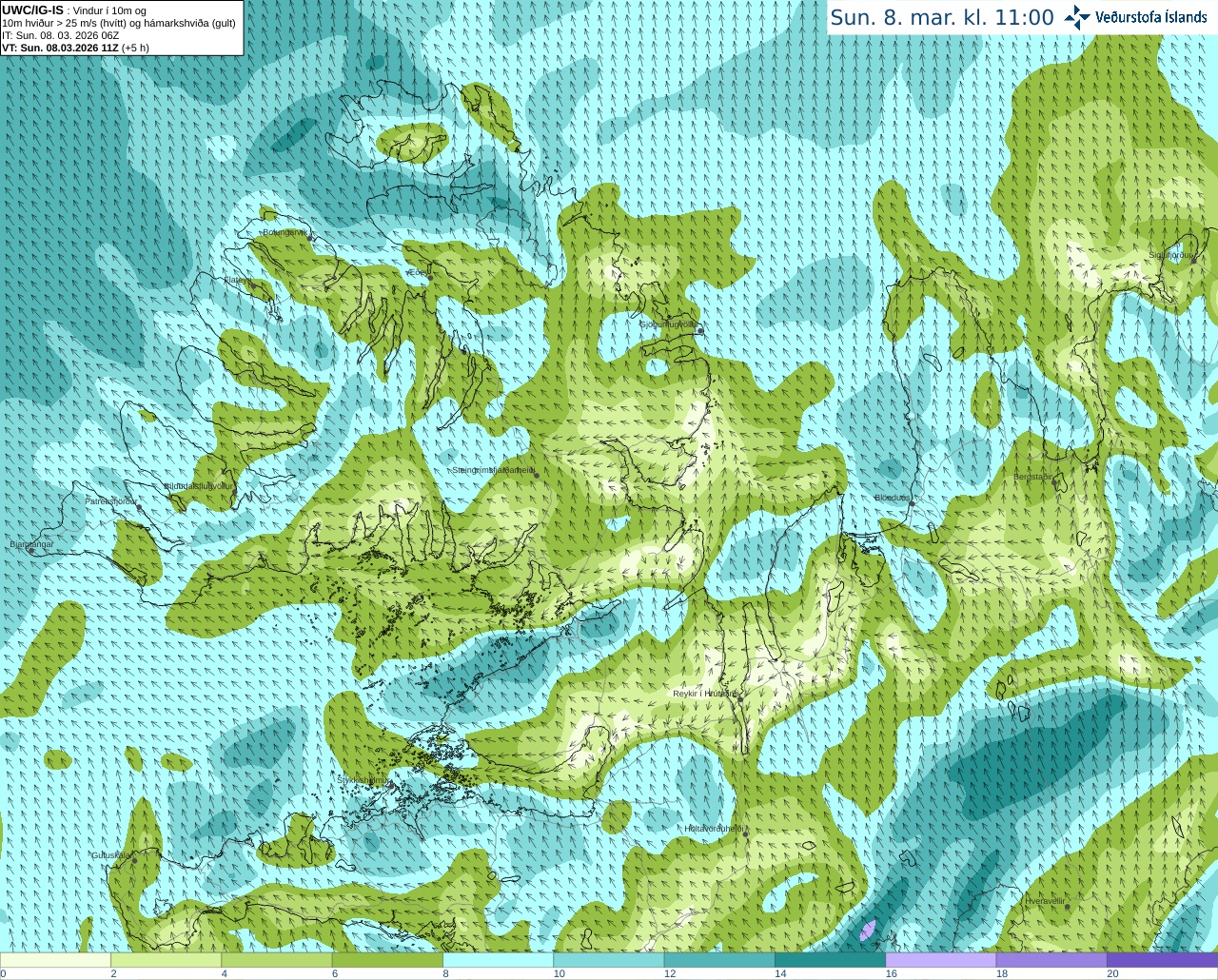This screenshot has height=980, width=1218.
Task: Select the 6–8 m/s olive green legend swatch
Action: click(x=387, y=960)
